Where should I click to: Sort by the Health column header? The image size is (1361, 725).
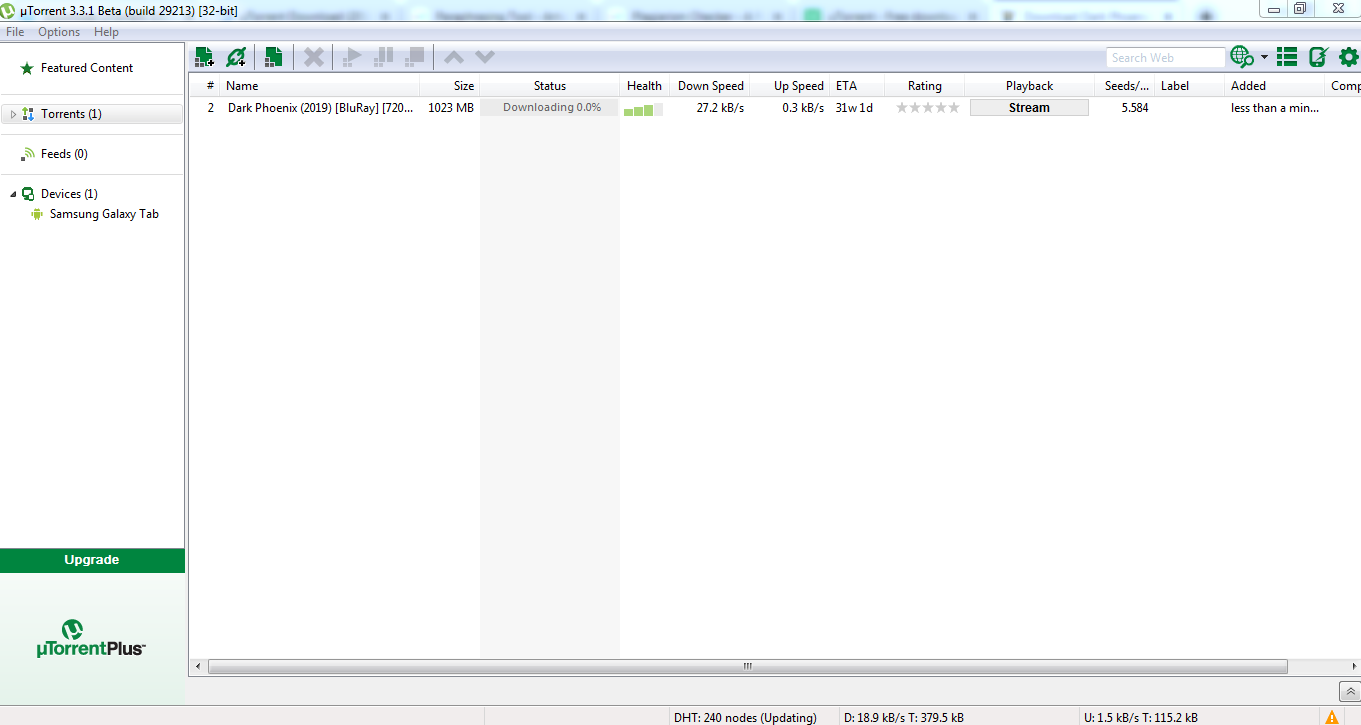[645, 86]
